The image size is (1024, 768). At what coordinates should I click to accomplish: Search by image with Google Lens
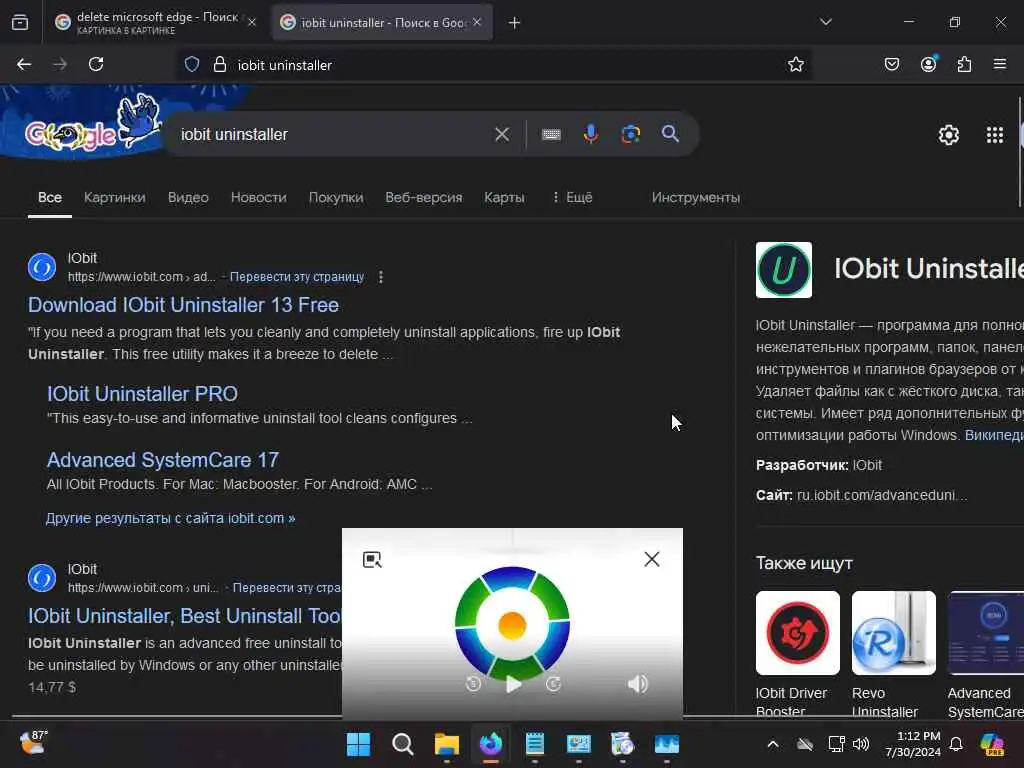[x=630, y=134]
